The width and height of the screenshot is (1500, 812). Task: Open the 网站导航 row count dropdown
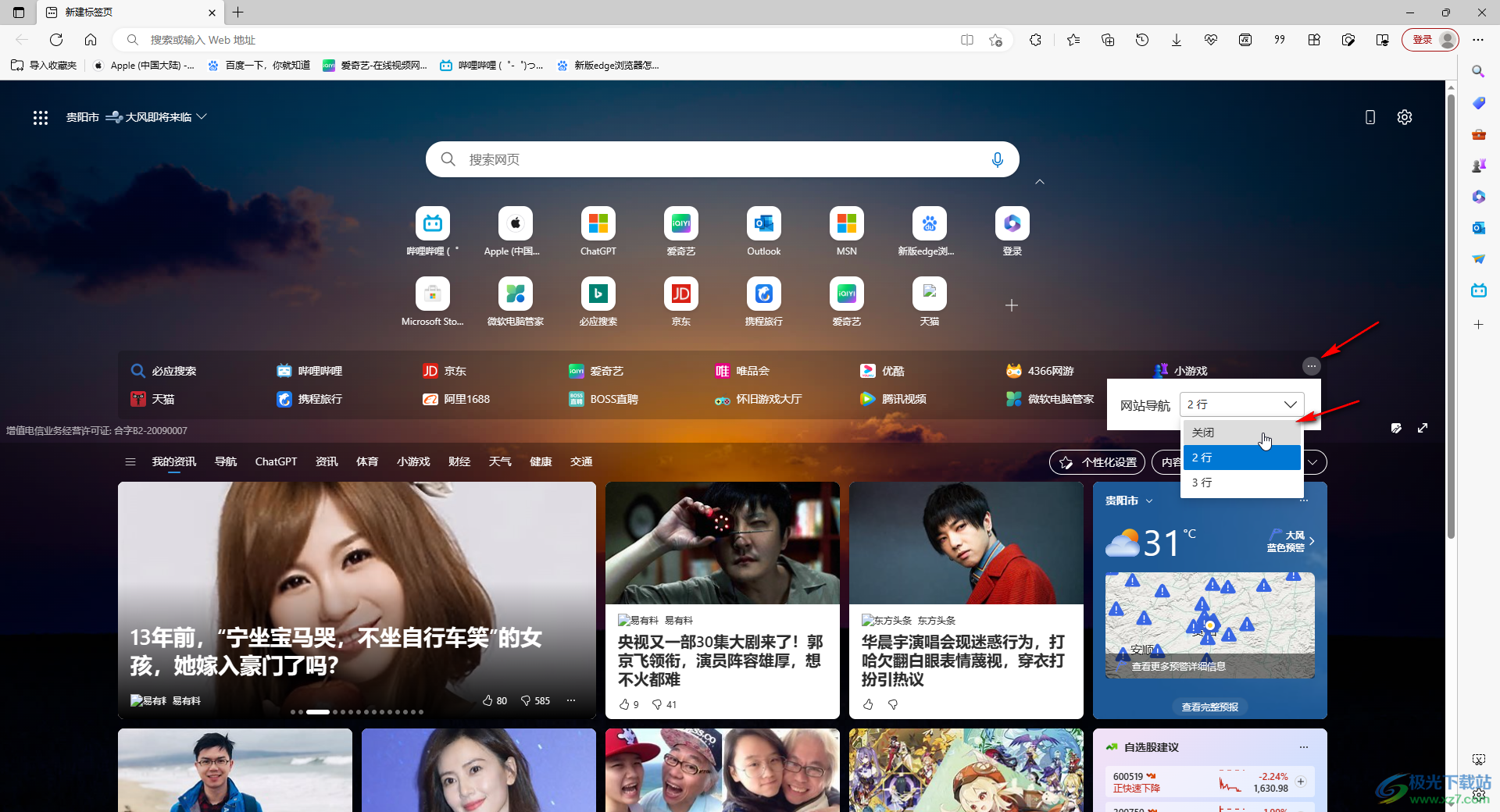tap(1242, 404)
